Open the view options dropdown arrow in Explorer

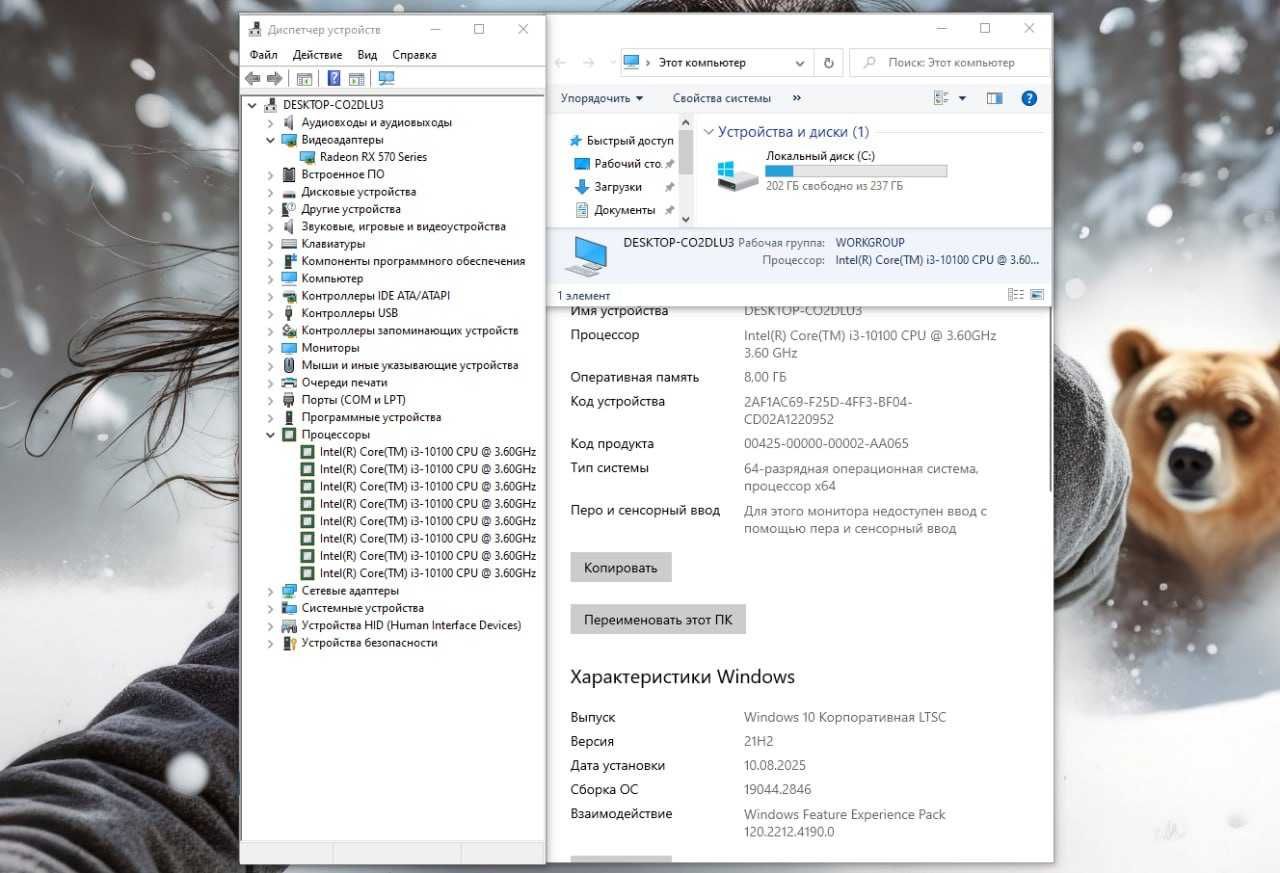pyautogui.click(x=962, y=98)
